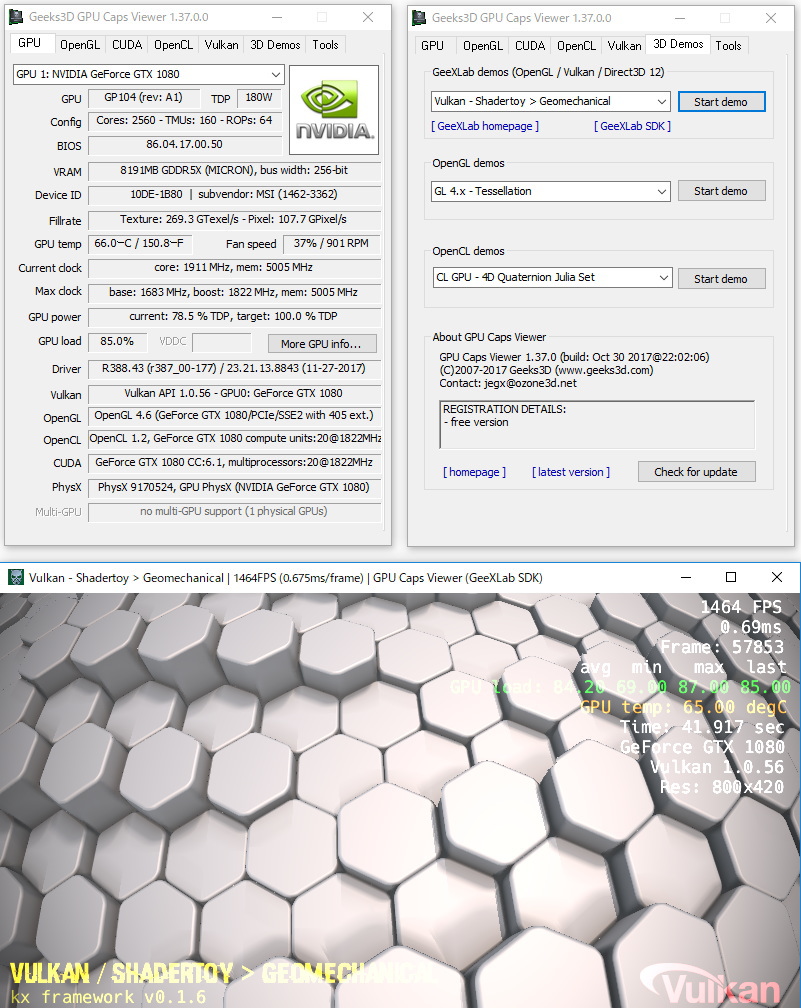Click Check for update button
The width and height of the screenshot is (801, 1008).
tap(696, 472)
